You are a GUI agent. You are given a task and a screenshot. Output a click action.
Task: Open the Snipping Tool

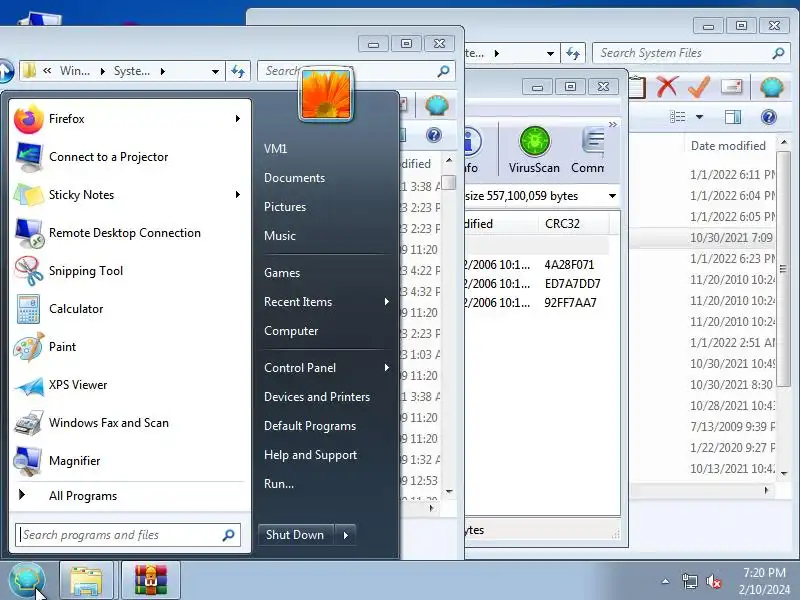pos(130,271)
